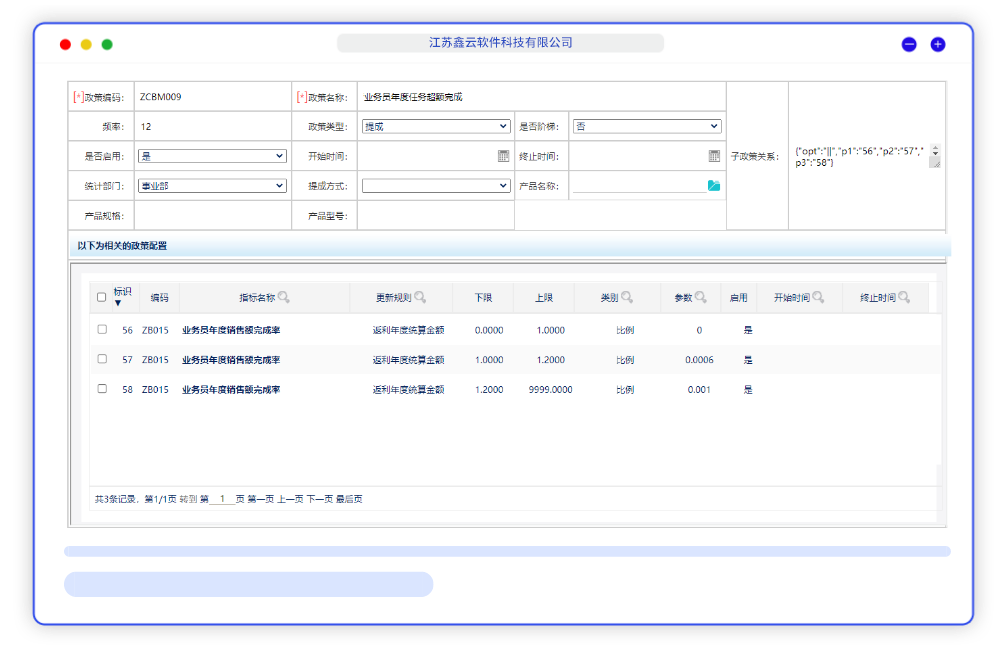This screenshot has height=656, width=1000.
Task: Click search icon beside 类别 column
Action: pyautogui.click(x=627, y=297)
